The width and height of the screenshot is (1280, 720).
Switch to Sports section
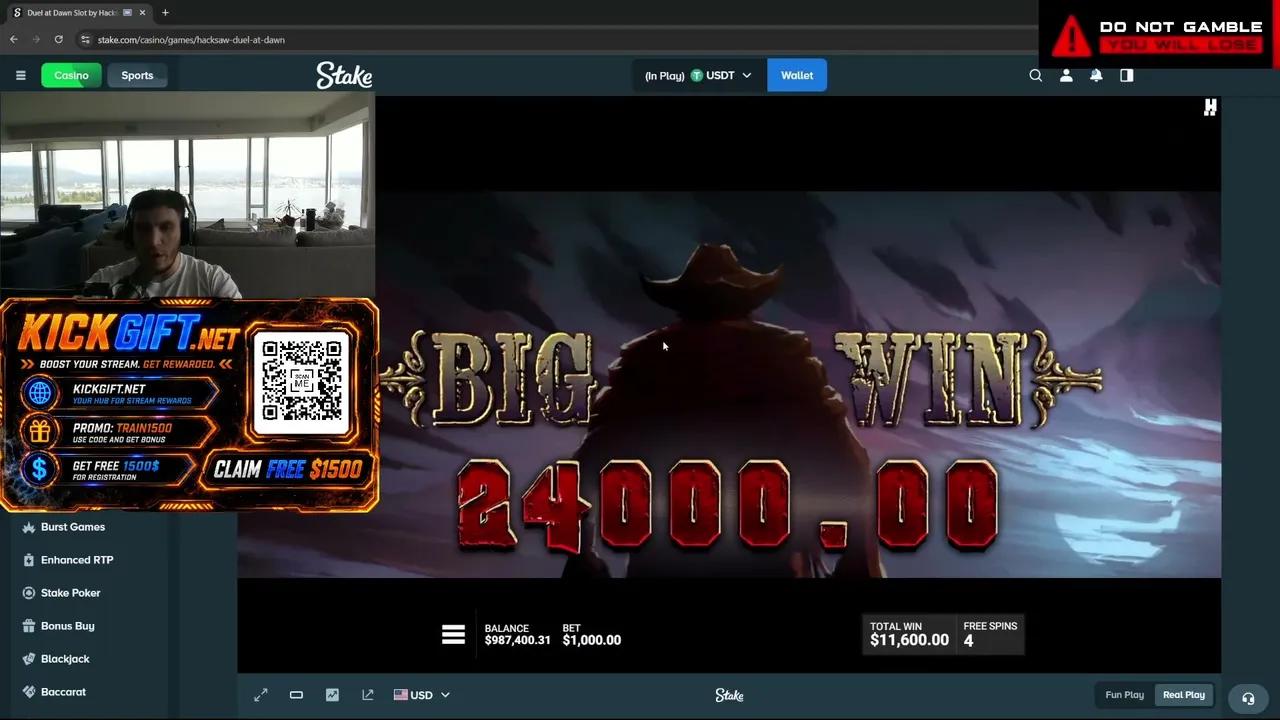tap(137, 76)
